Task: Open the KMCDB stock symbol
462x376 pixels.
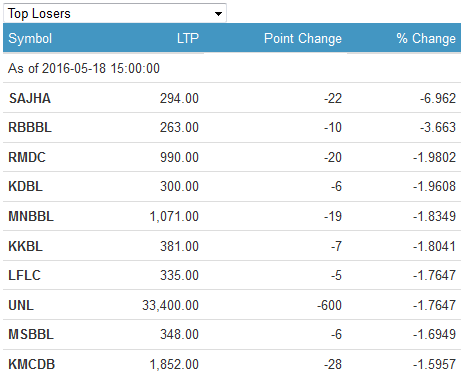Action: (x=32, y=364)
